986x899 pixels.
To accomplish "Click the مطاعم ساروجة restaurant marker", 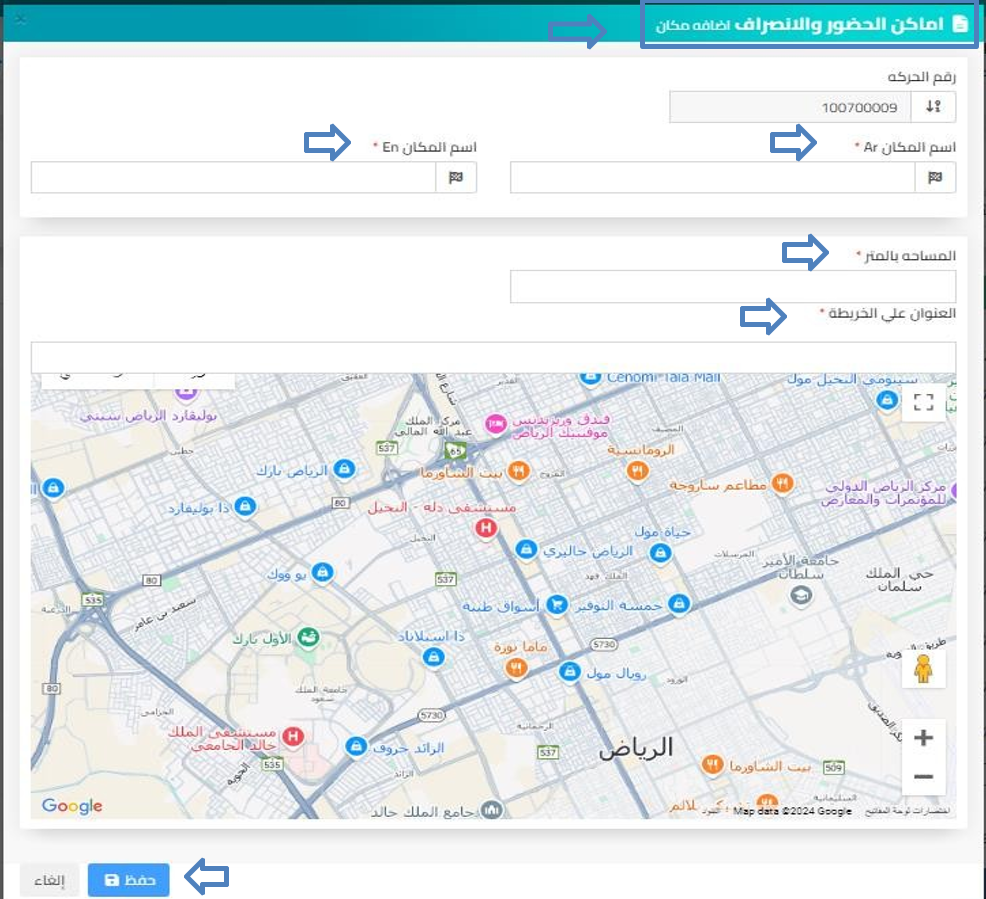I will [x=782, y=483].
